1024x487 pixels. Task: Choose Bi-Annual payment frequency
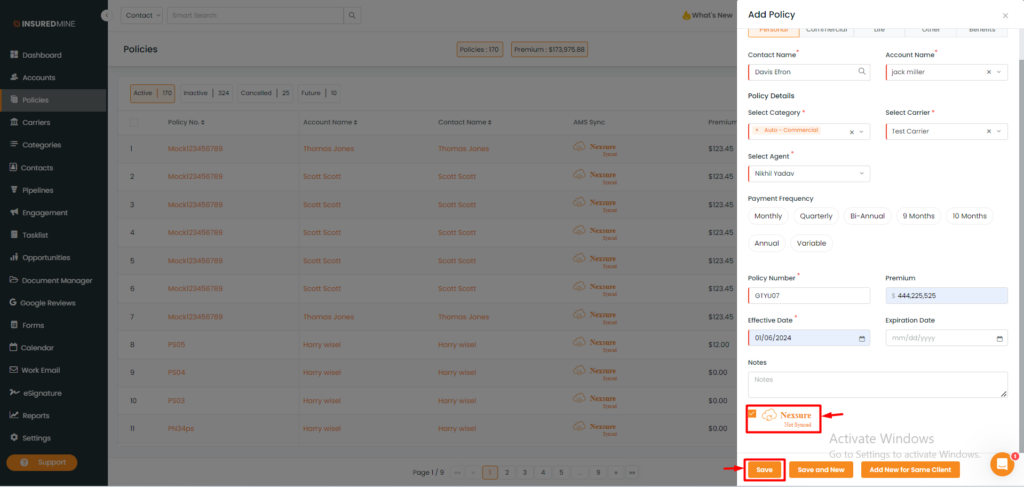tap(867, 215)
